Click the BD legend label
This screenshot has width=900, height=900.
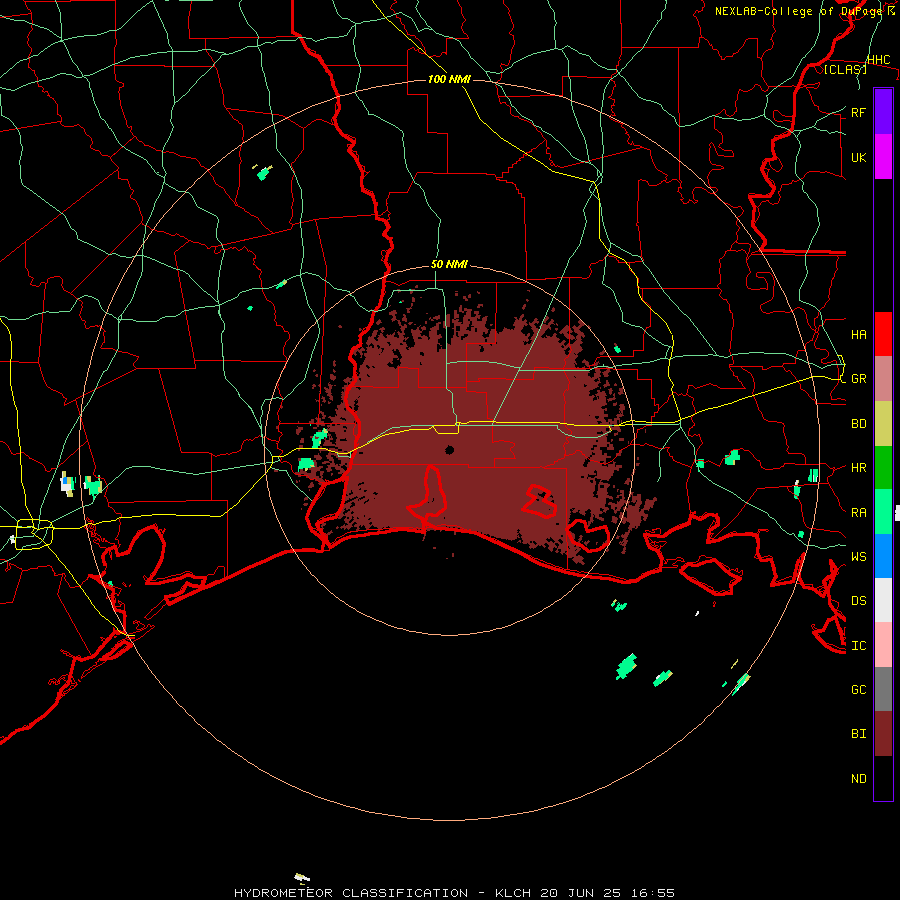click(858, 424)
